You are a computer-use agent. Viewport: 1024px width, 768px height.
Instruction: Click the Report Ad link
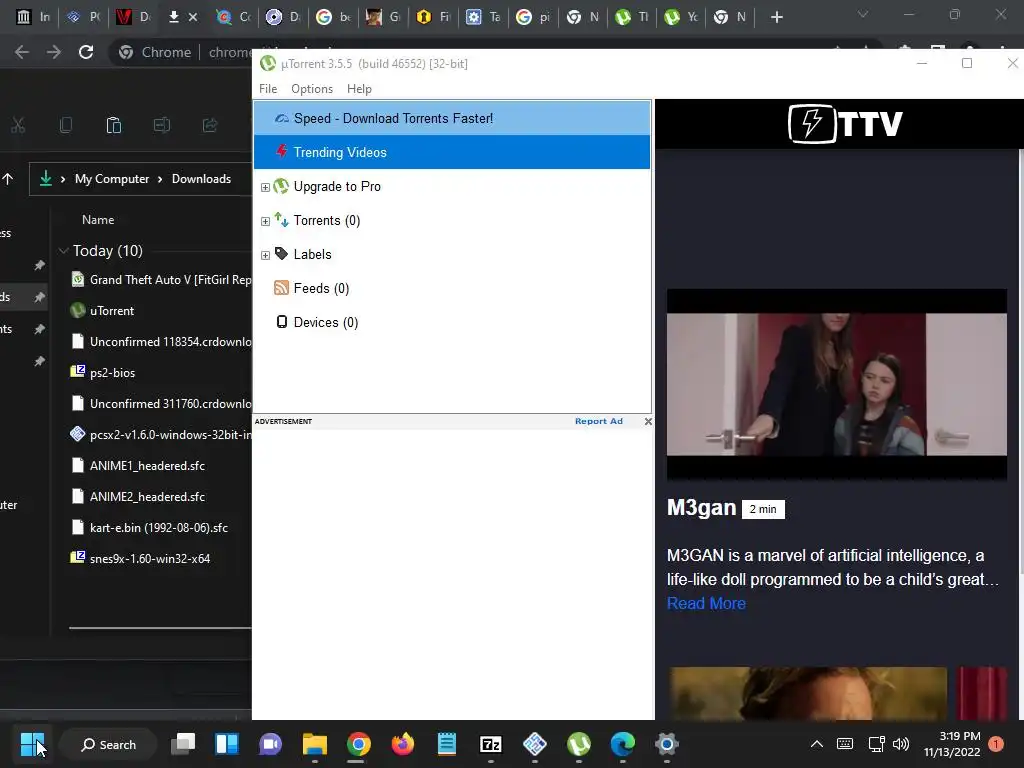[599, 421]
